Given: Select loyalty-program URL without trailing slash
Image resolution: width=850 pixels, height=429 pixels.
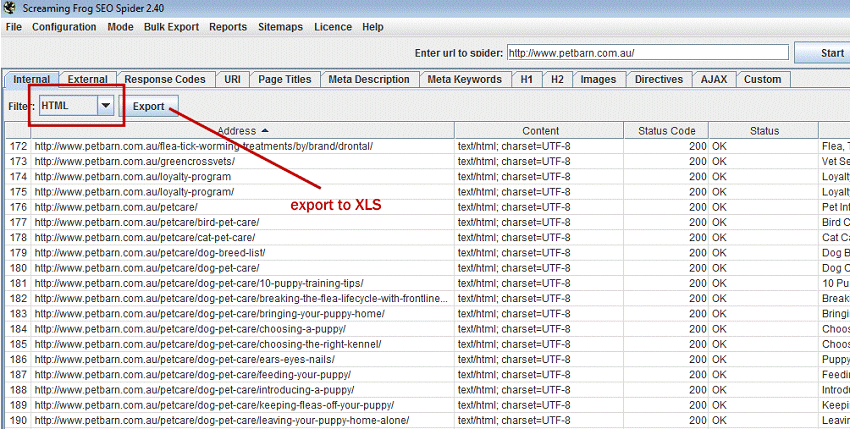Looking at the screenshot, I should [133, 177].
